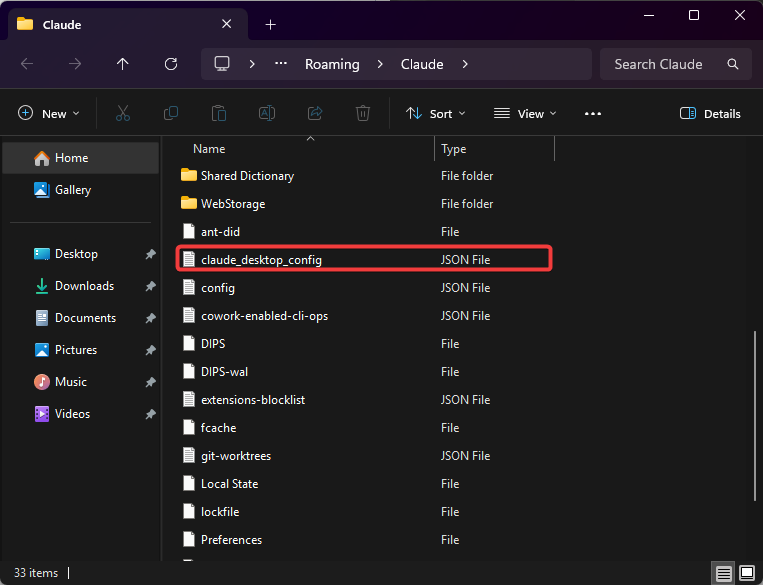
Task: Expand the chevron after the monitor icon
Action: [x=252, y=64]
